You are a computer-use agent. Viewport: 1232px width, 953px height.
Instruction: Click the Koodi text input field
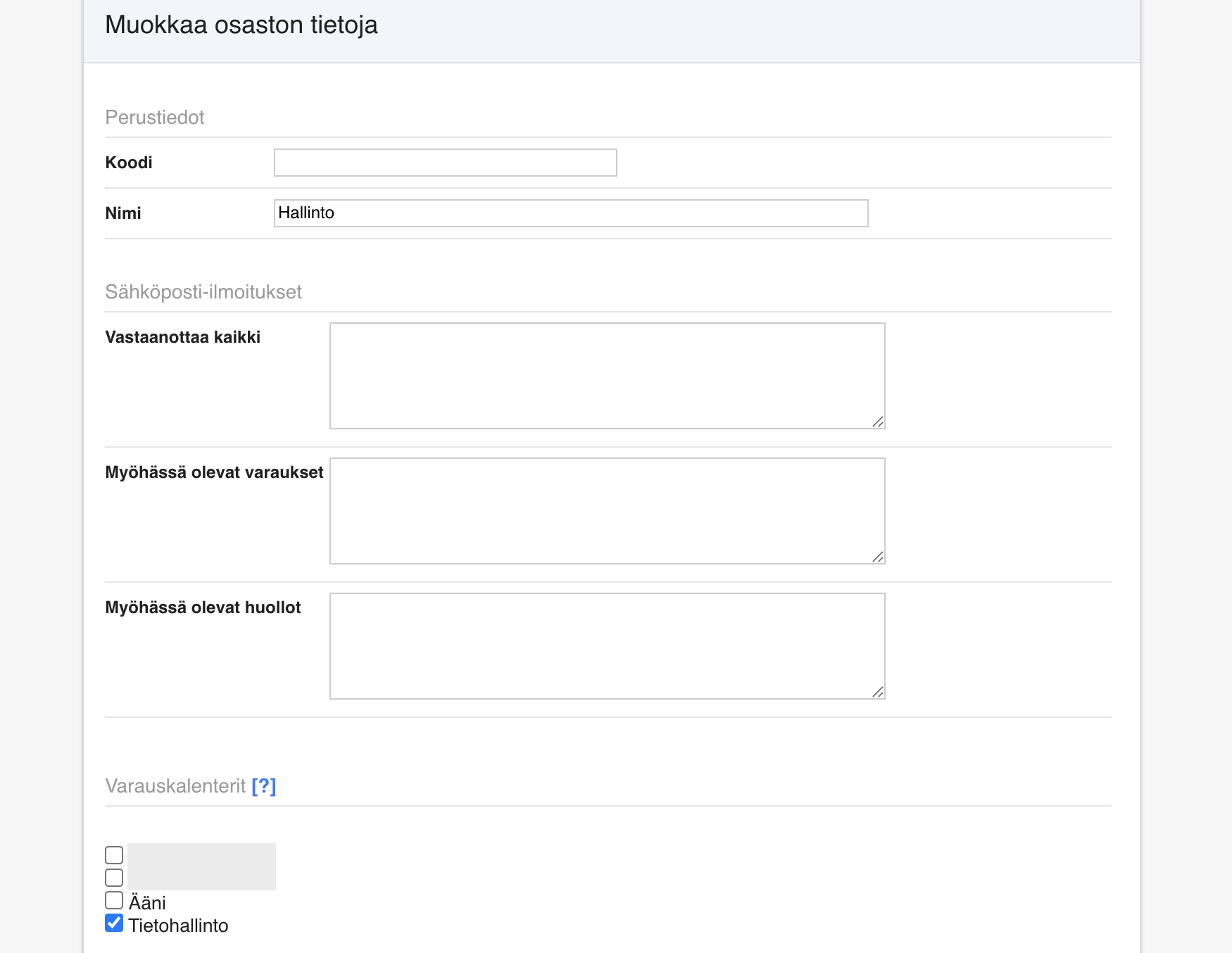pyautogui.click(x=445, y=163)
